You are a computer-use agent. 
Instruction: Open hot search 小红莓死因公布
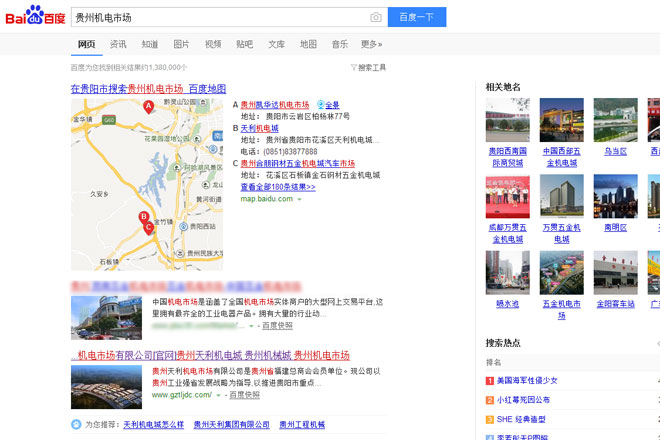(x=523, y=400)
